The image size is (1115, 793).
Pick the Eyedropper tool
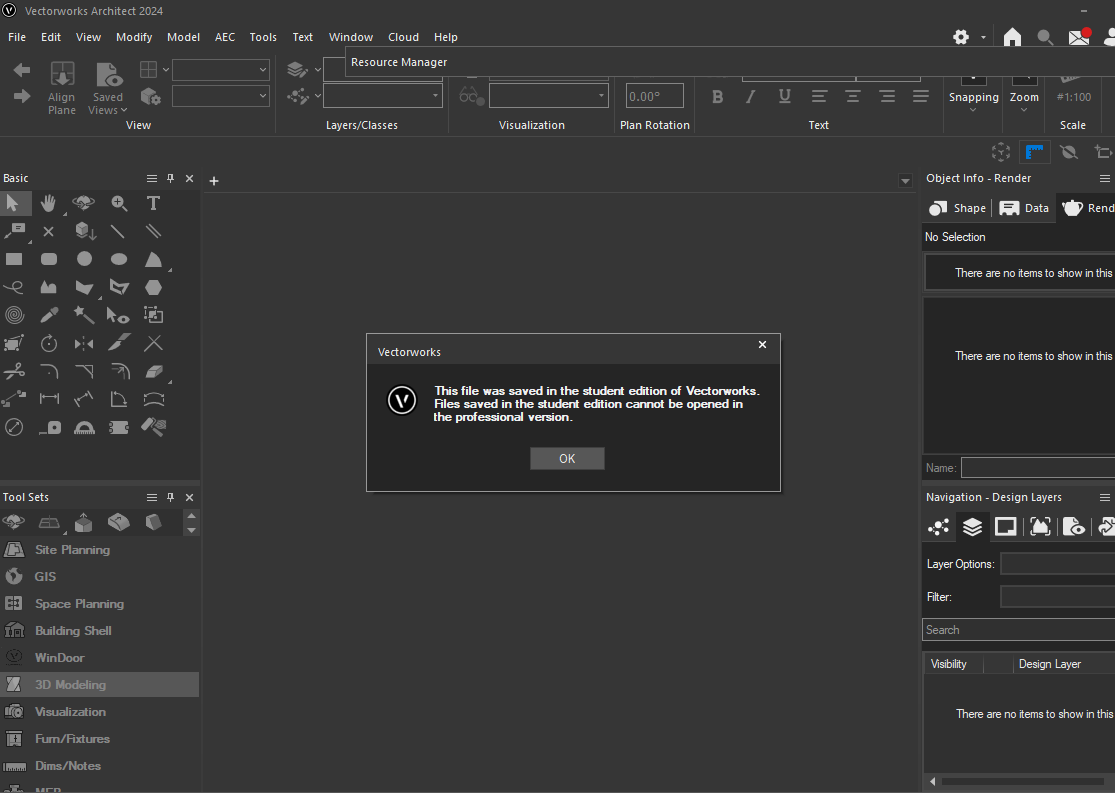(49, 314)
